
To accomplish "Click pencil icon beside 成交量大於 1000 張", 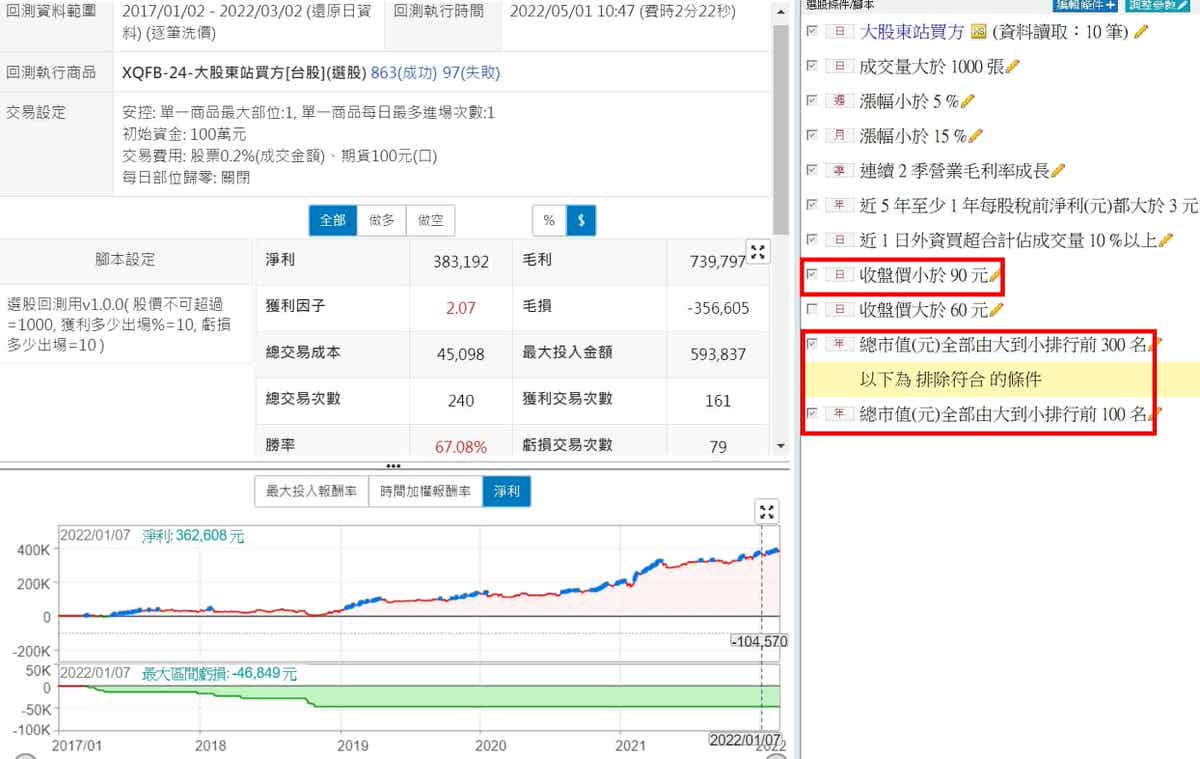I will coord(1012,67).
